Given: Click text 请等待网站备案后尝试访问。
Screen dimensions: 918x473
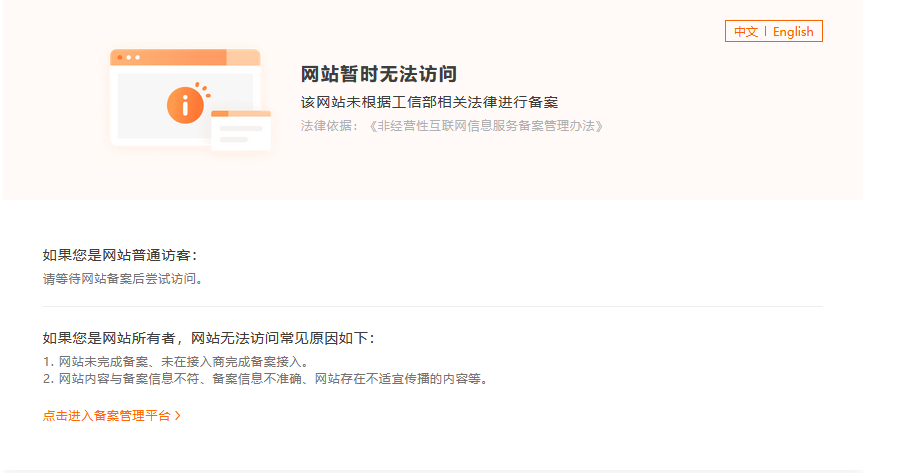Looking at the screenshot, I should coord(123,279).
